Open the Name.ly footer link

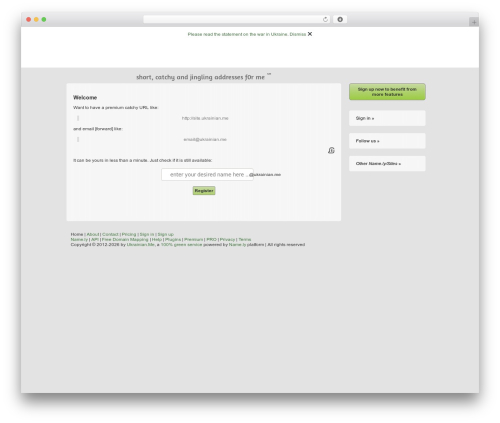pyautogui.click(x=79, y=239)
